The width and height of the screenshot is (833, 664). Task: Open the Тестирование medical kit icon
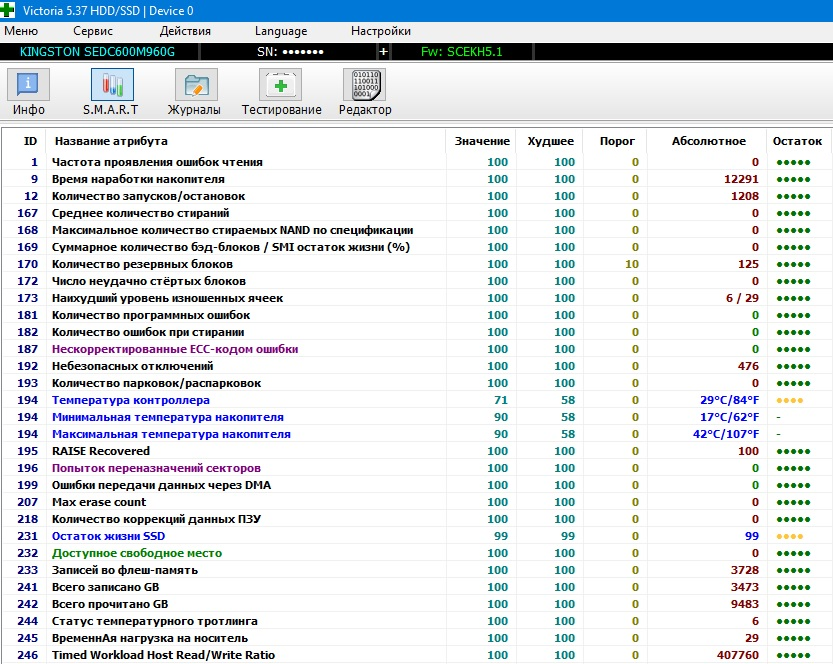(280, 84)
